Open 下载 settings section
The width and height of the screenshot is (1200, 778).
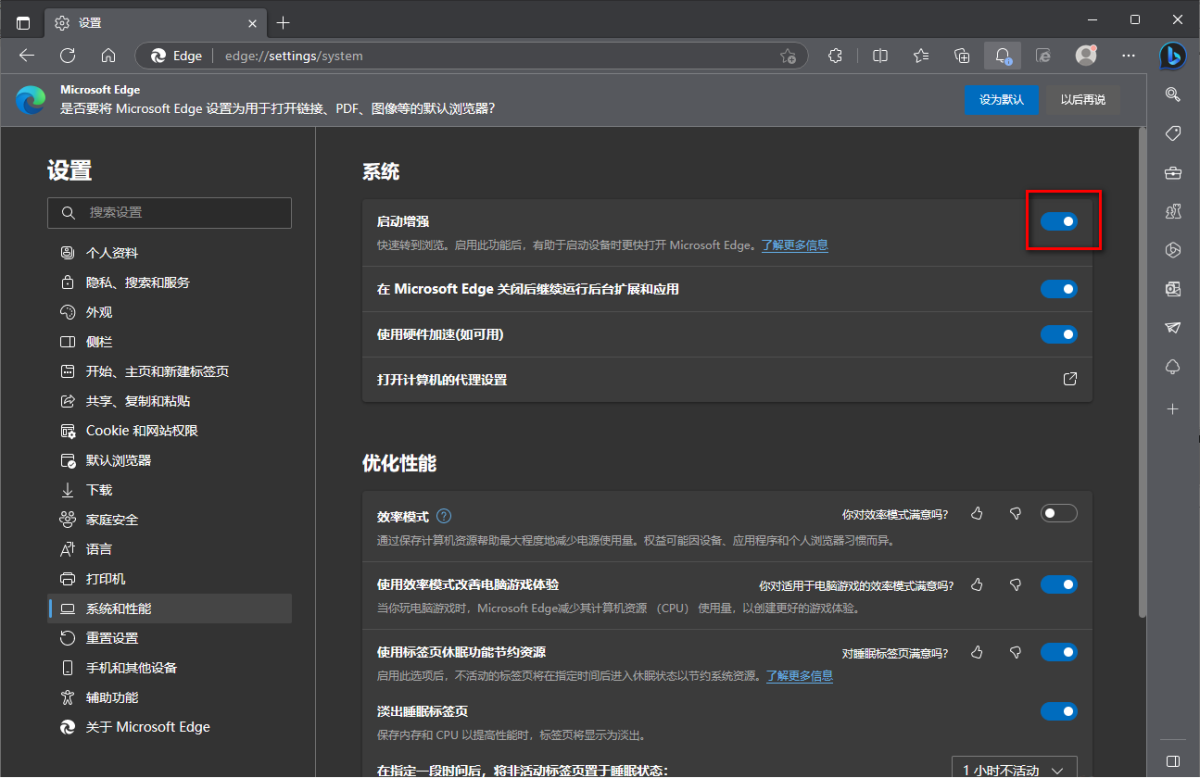coord(169,490)
